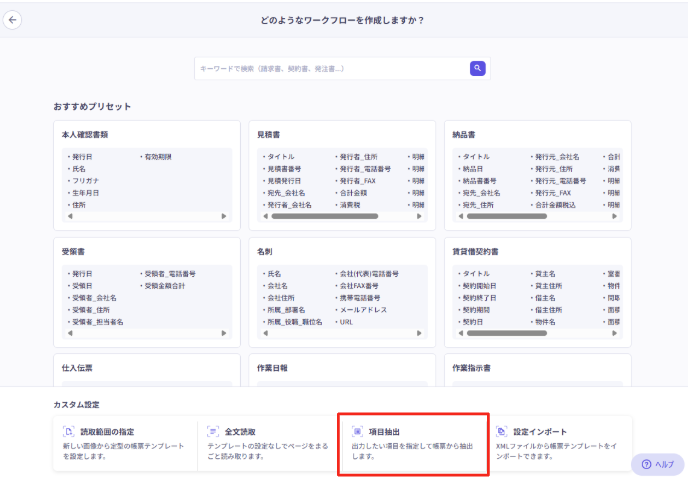Choose the 名刺 preset card
688x479 pixels.
tap(341, 251)
